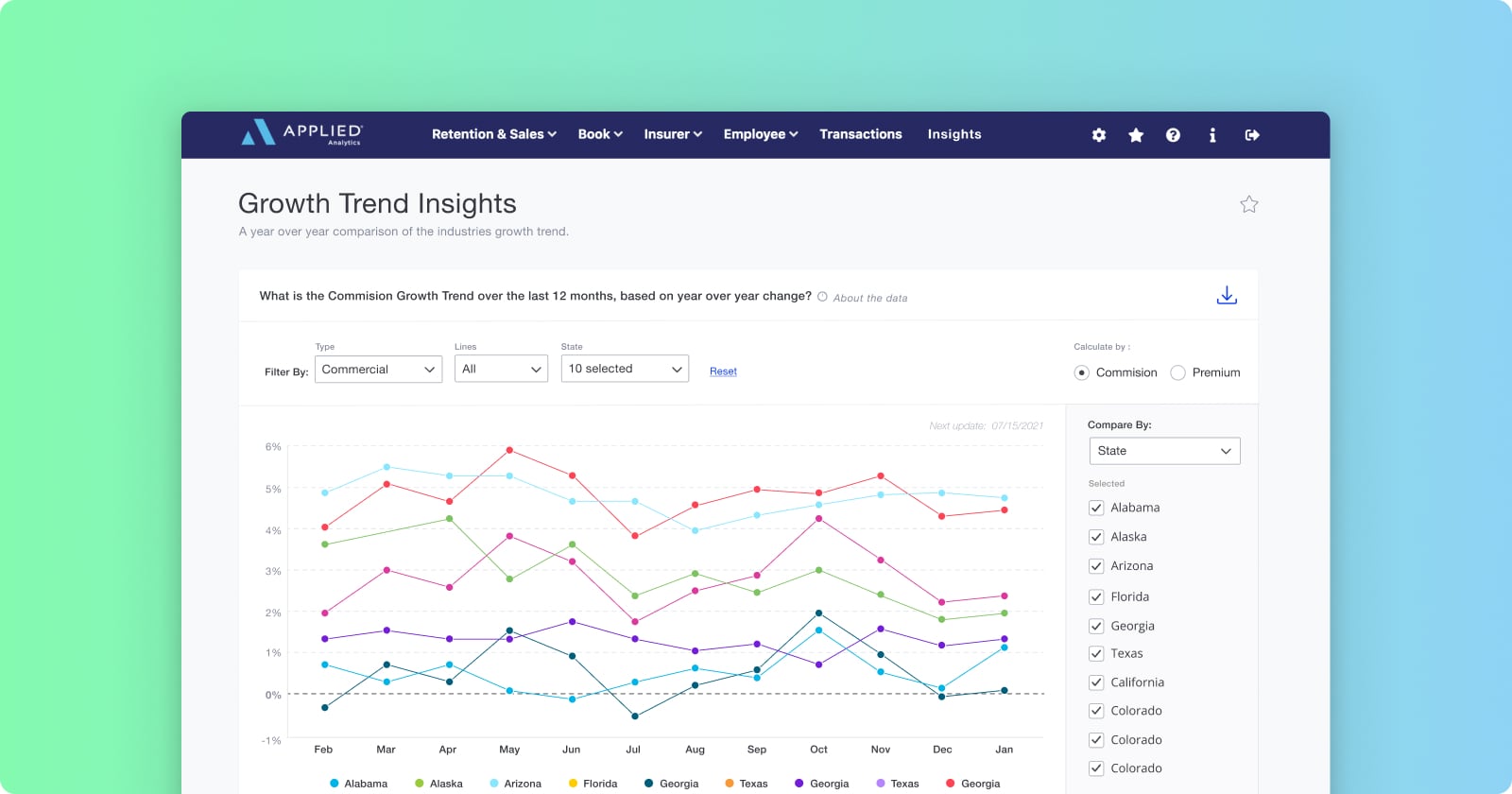The image size is (1512, 794).
Task: Click the Alabama legend color dot
Action: click(335, 784)
